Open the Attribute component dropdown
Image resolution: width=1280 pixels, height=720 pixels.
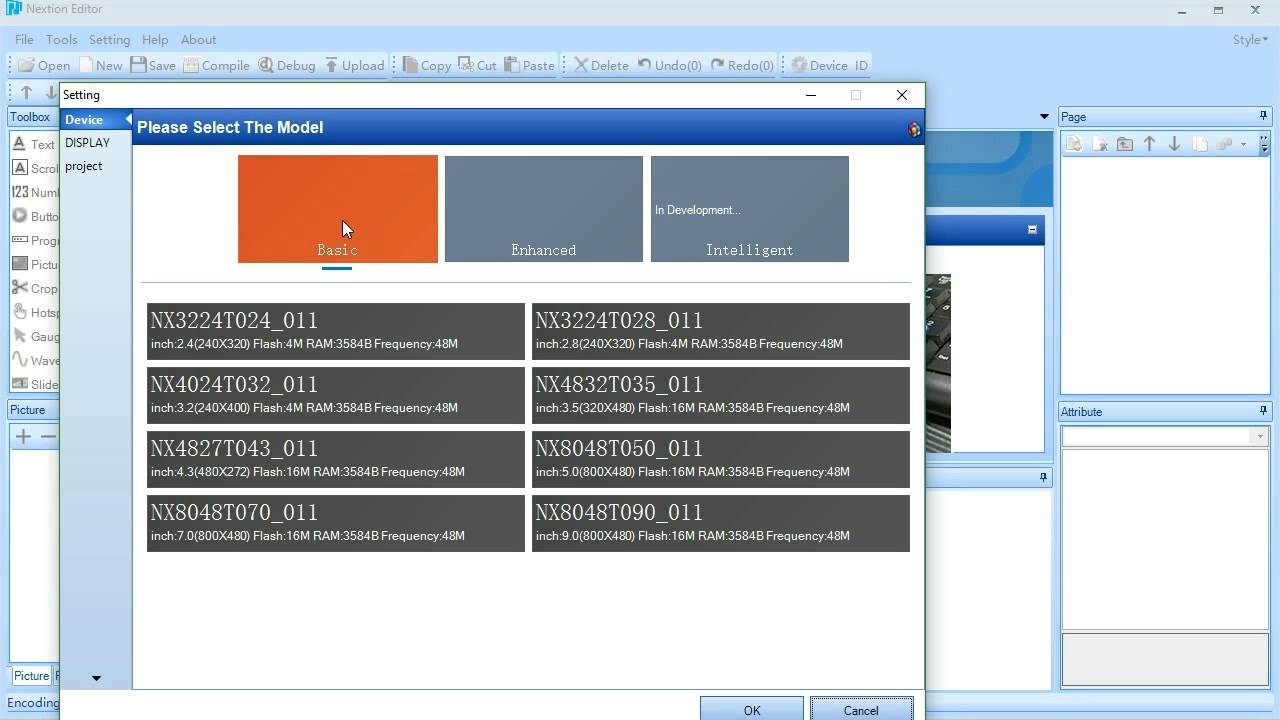[1259, 437]
